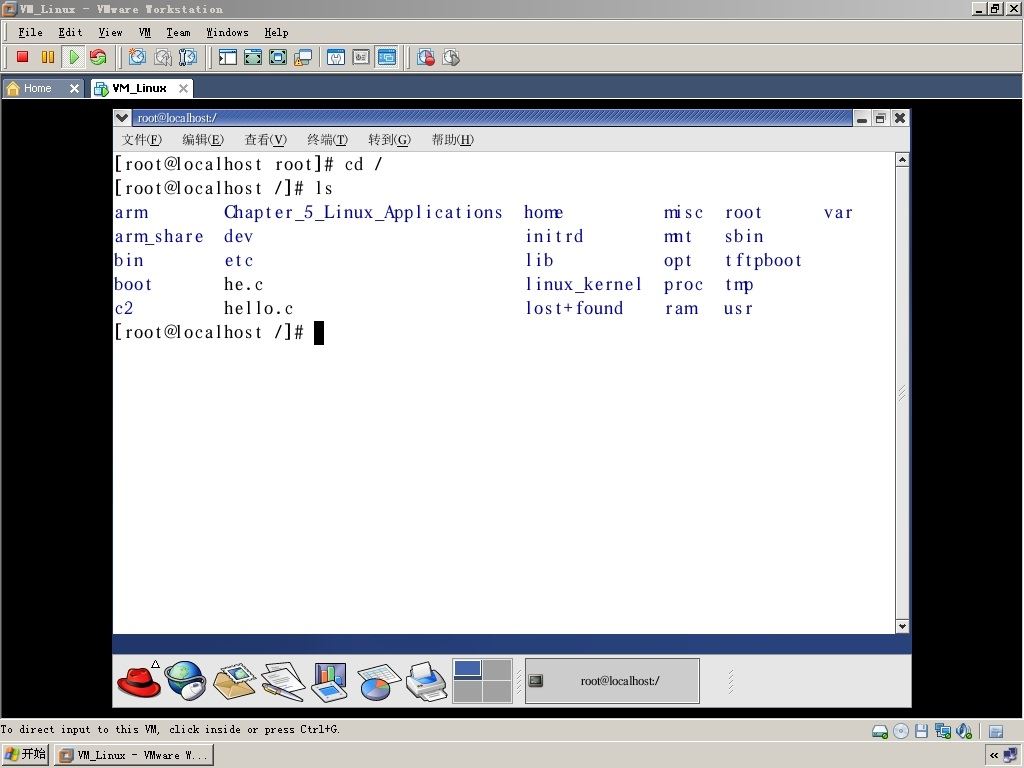Open the Team menu

tap(178, 32)
